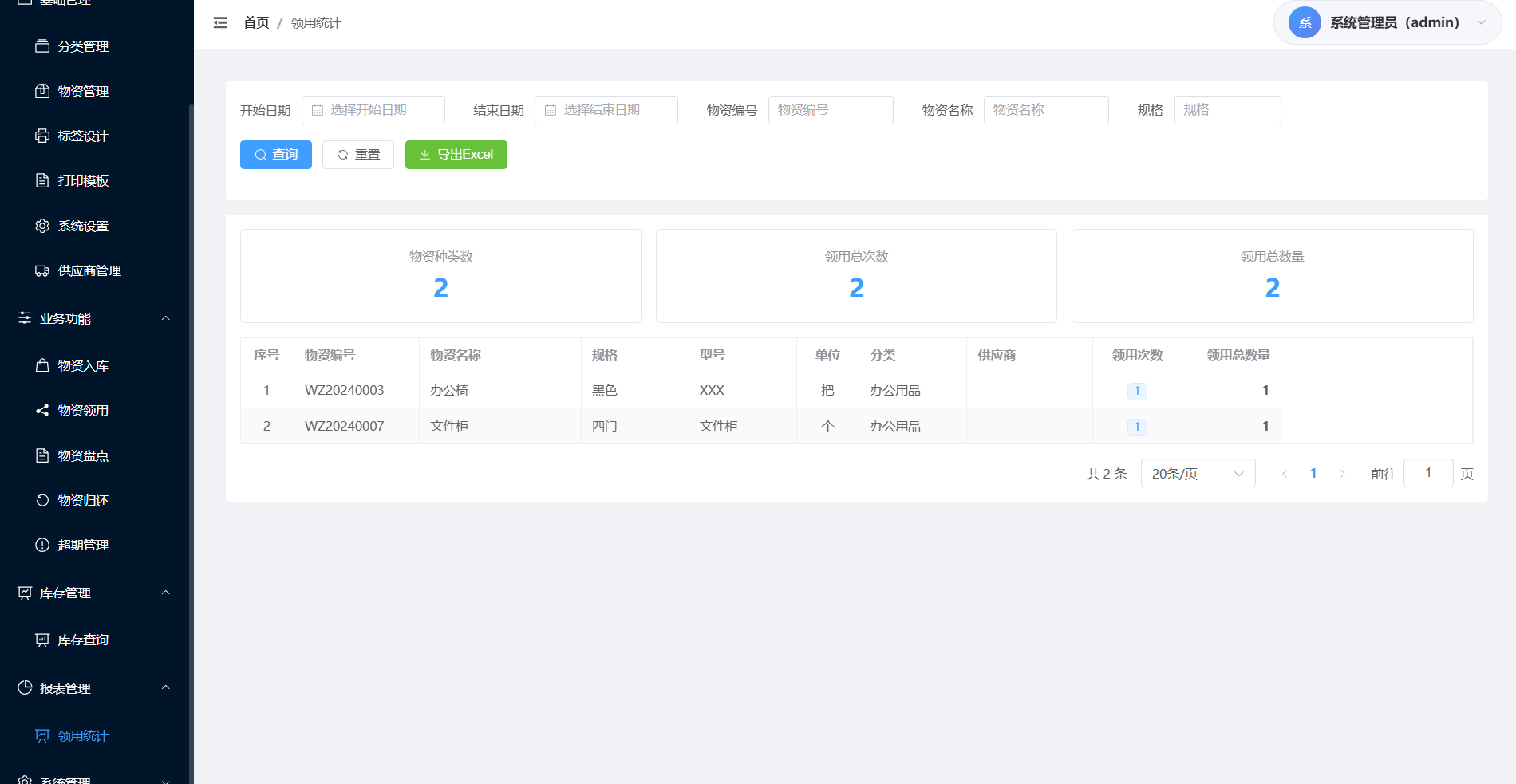This screenshot has width=1516, height=784.
Task: Select page 1 in pagination
Action: (x=1313, y=474)
